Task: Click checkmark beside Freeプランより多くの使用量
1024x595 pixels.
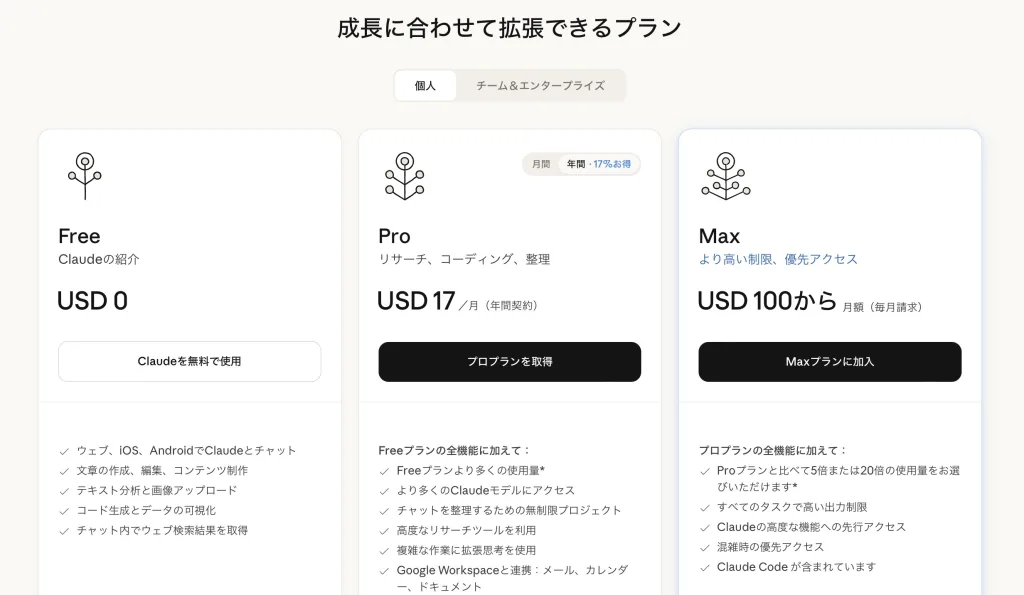Action: [x=384, y=471]
